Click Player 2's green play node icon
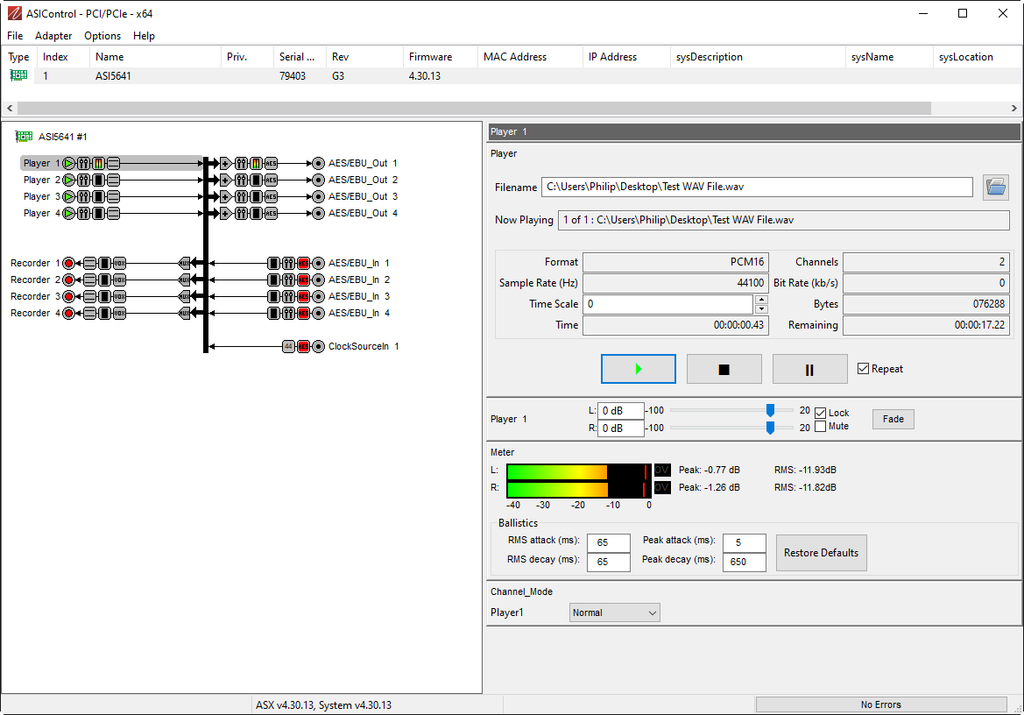The width and height of the screenshot is (1024, 715). coord(69,180)
